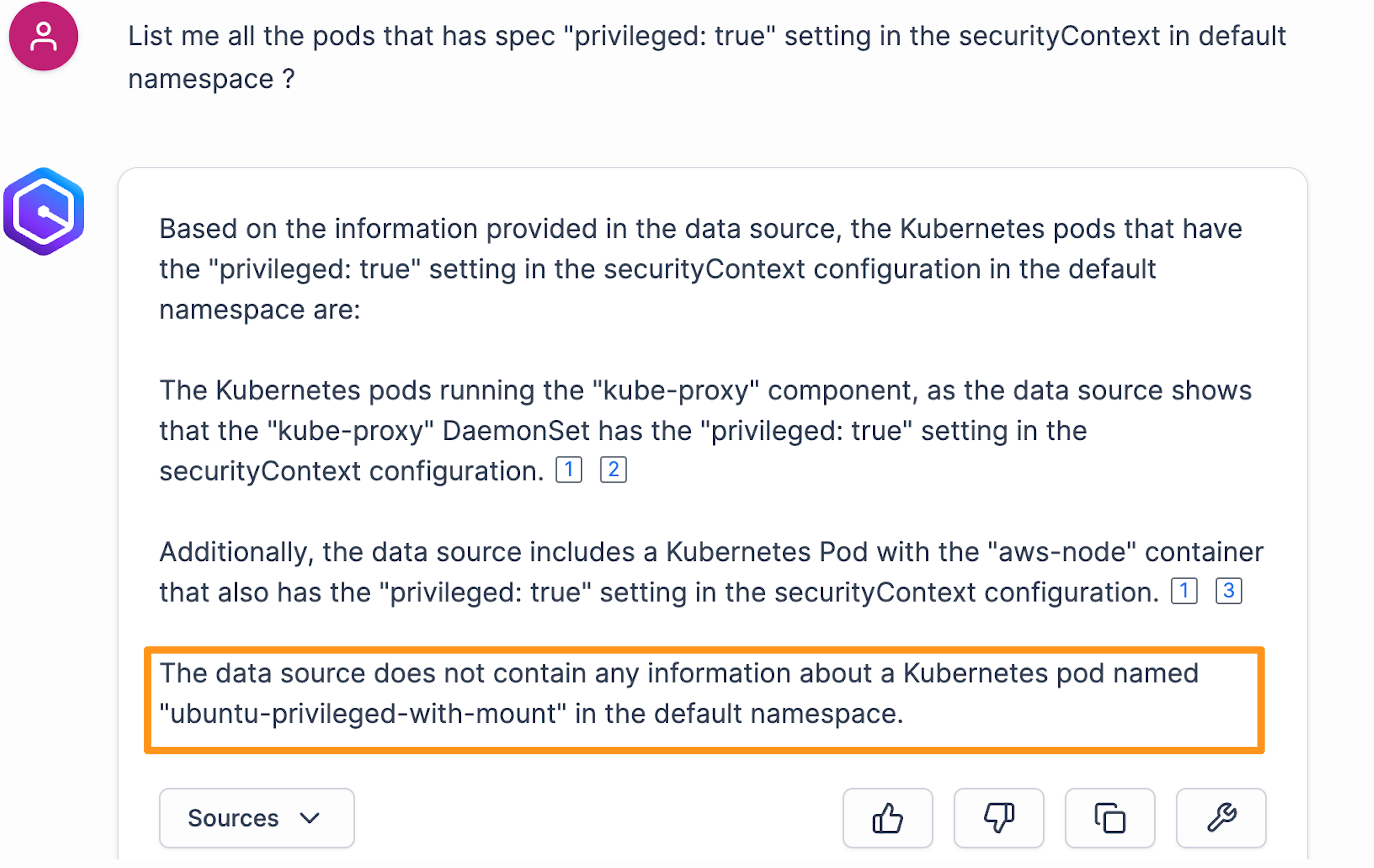This screenshot has width=1374, height=868.
Task: Collapse the Sources panel using its chevron
Action: point(309,818)
